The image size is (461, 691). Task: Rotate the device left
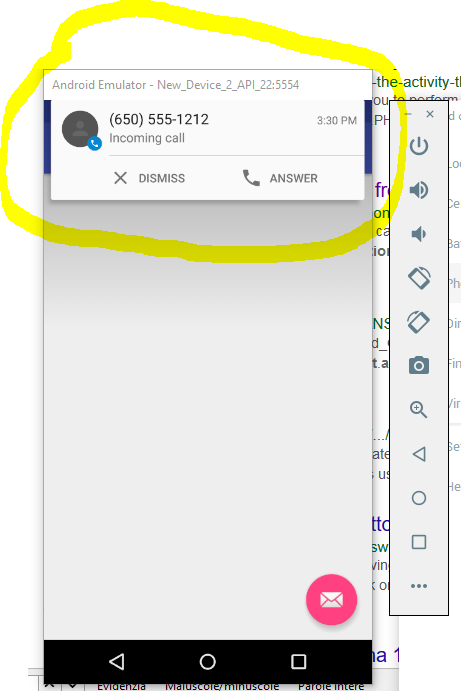coord(419,278)
